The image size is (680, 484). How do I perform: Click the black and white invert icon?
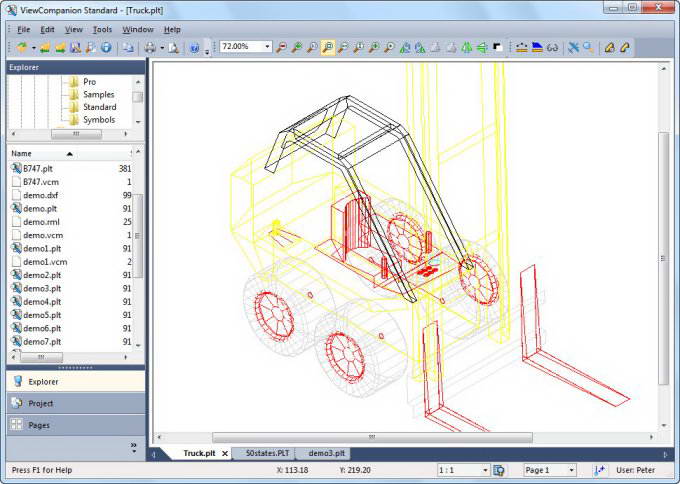(497, 47)
